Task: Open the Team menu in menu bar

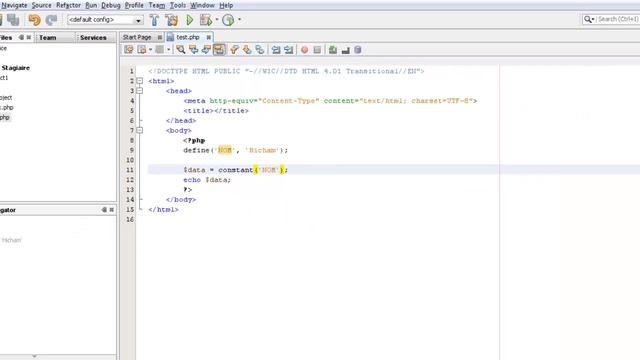Action: (157, 5)
